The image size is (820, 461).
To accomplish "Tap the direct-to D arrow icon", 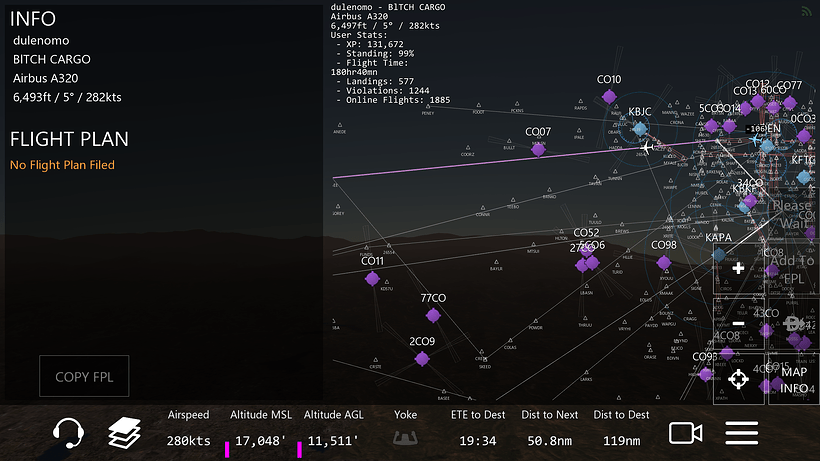I will pyautogui.click(x=793, y=324).
